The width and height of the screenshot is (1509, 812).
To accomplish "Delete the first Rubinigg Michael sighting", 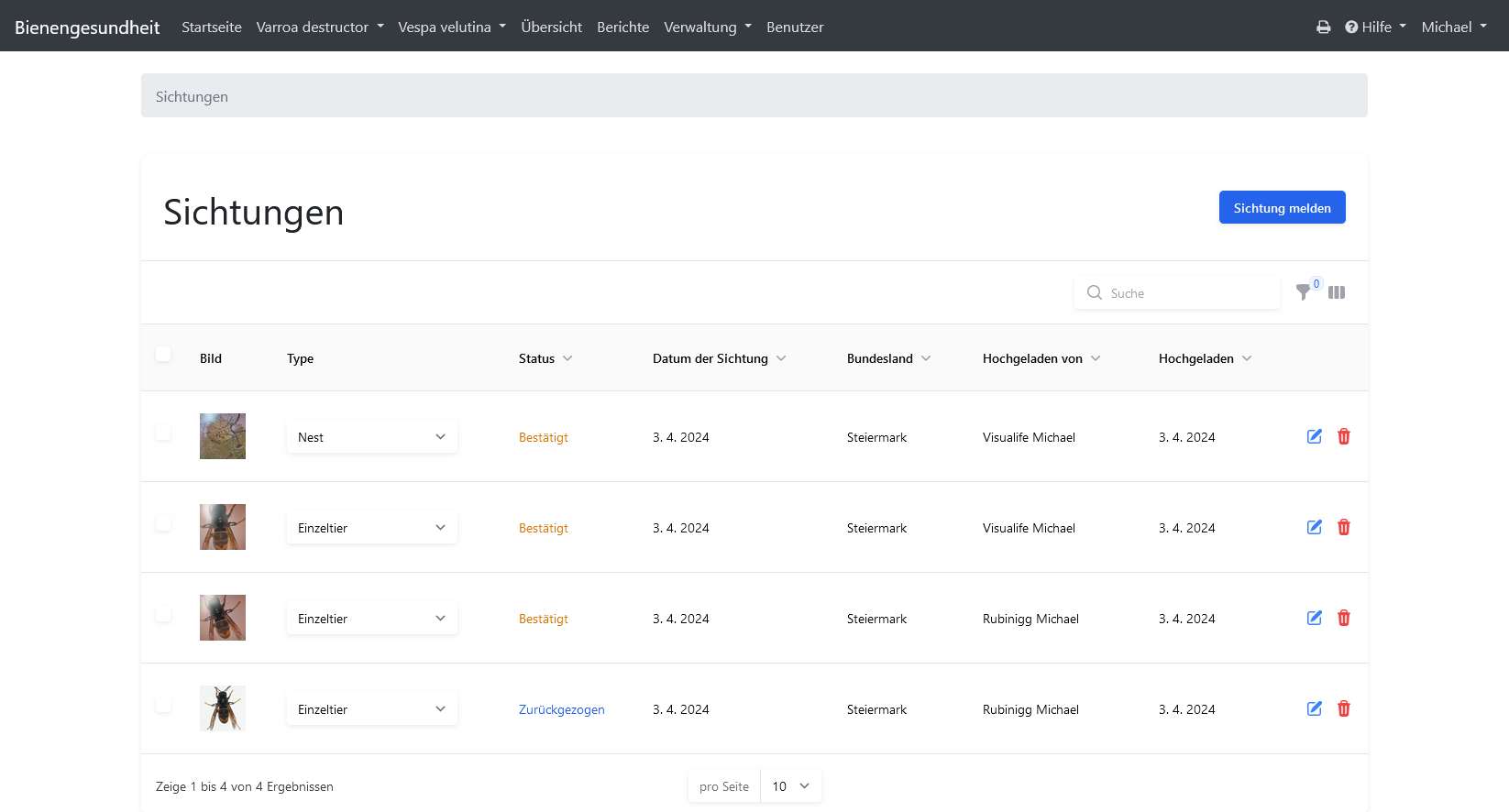I will tap(1344, 618).
